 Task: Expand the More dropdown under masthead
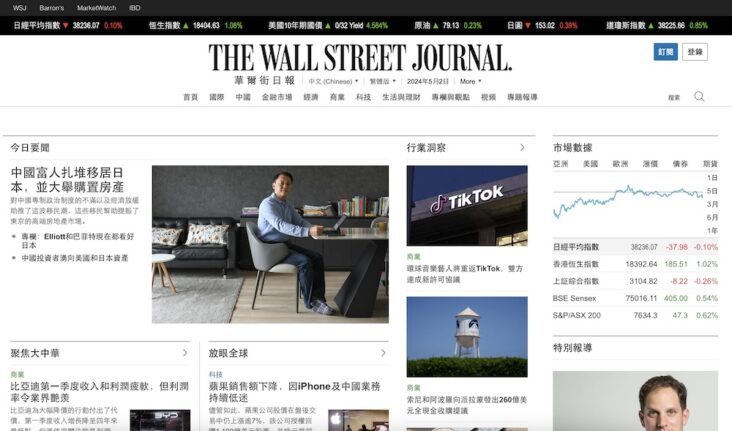click(470, 81)
